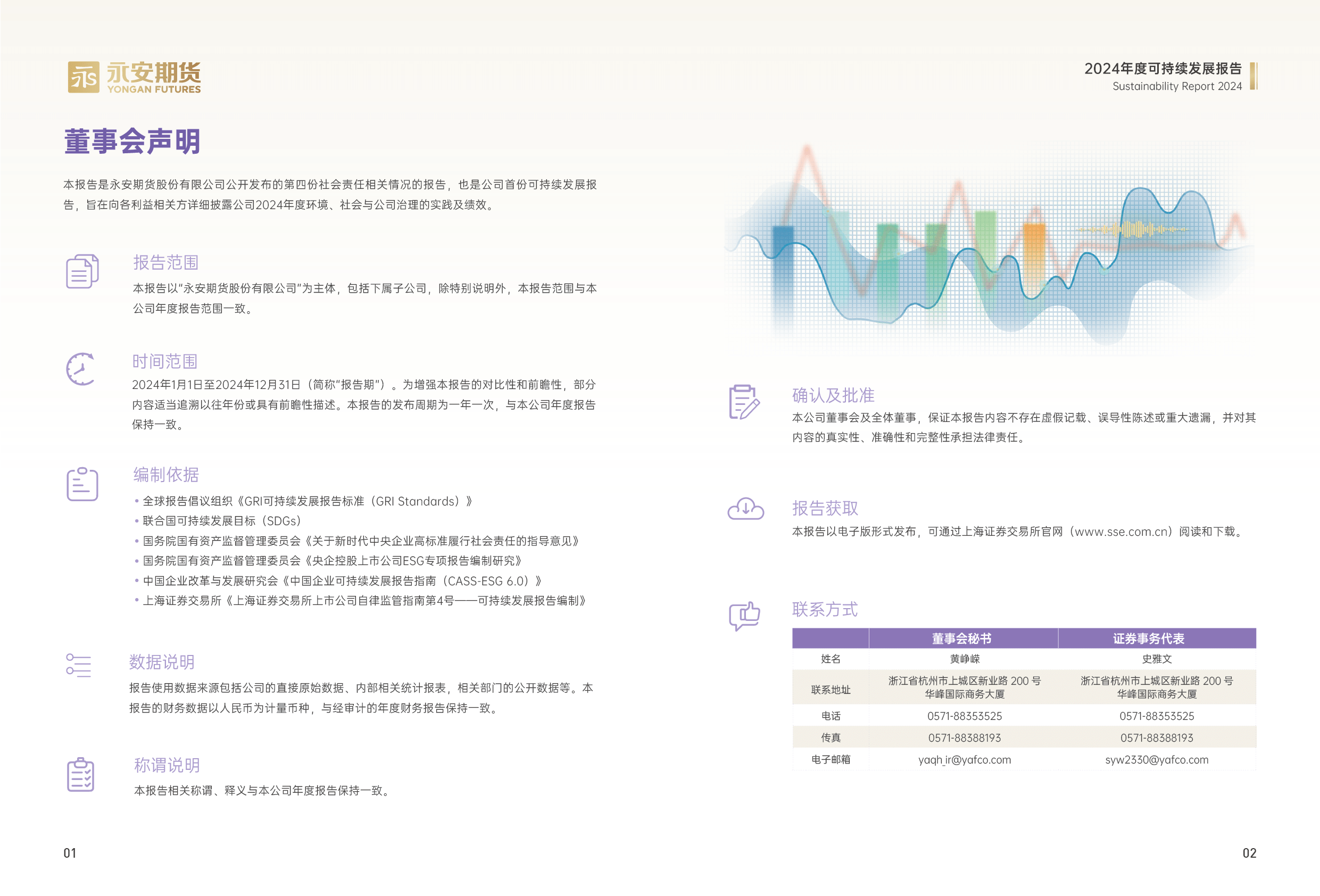Image resolution: width=1320 pixels, height=896 pixels.
Task: Click page number 02
Action: pyautogui.click(x=1249, y=853)
